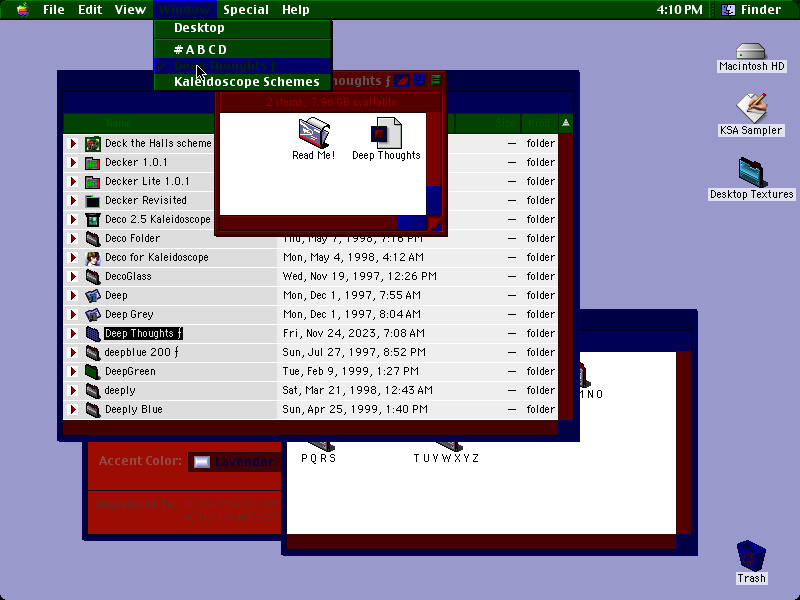800x600 pixels.
Task: Choose checked Deep Thoughts ƒ in Window menu
Action: [x=243, y=66]
